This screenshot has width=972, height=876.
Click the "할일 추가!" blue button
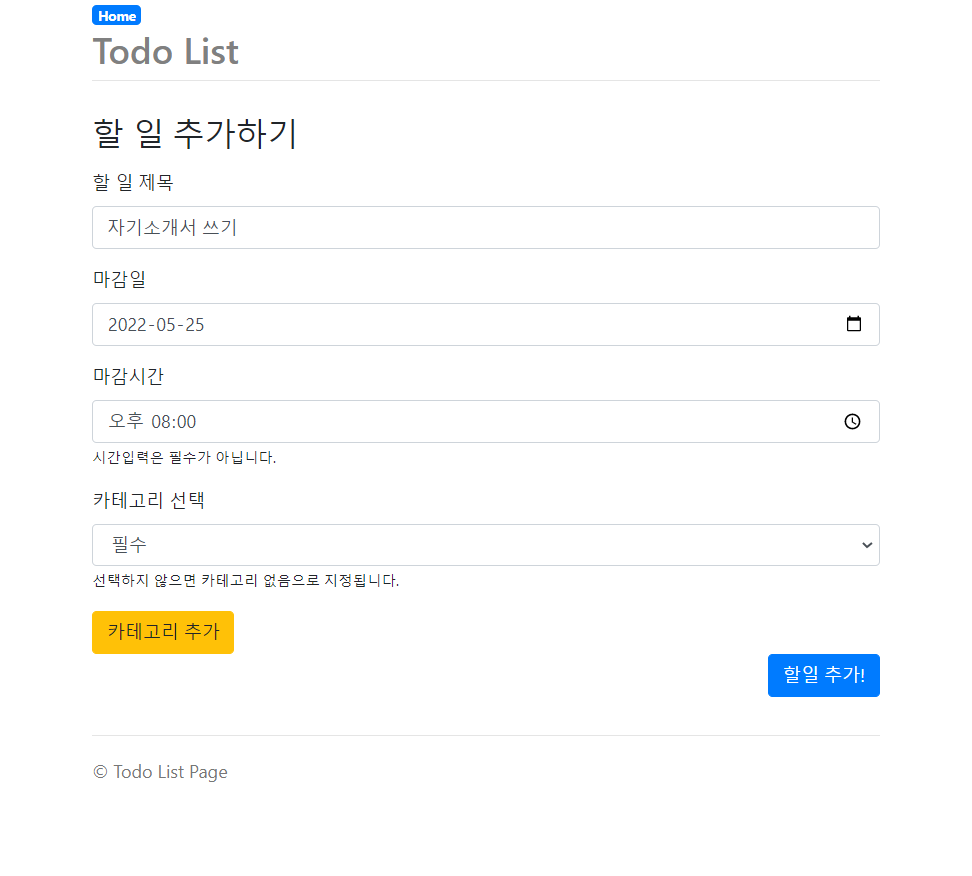(x=823, y=675)
